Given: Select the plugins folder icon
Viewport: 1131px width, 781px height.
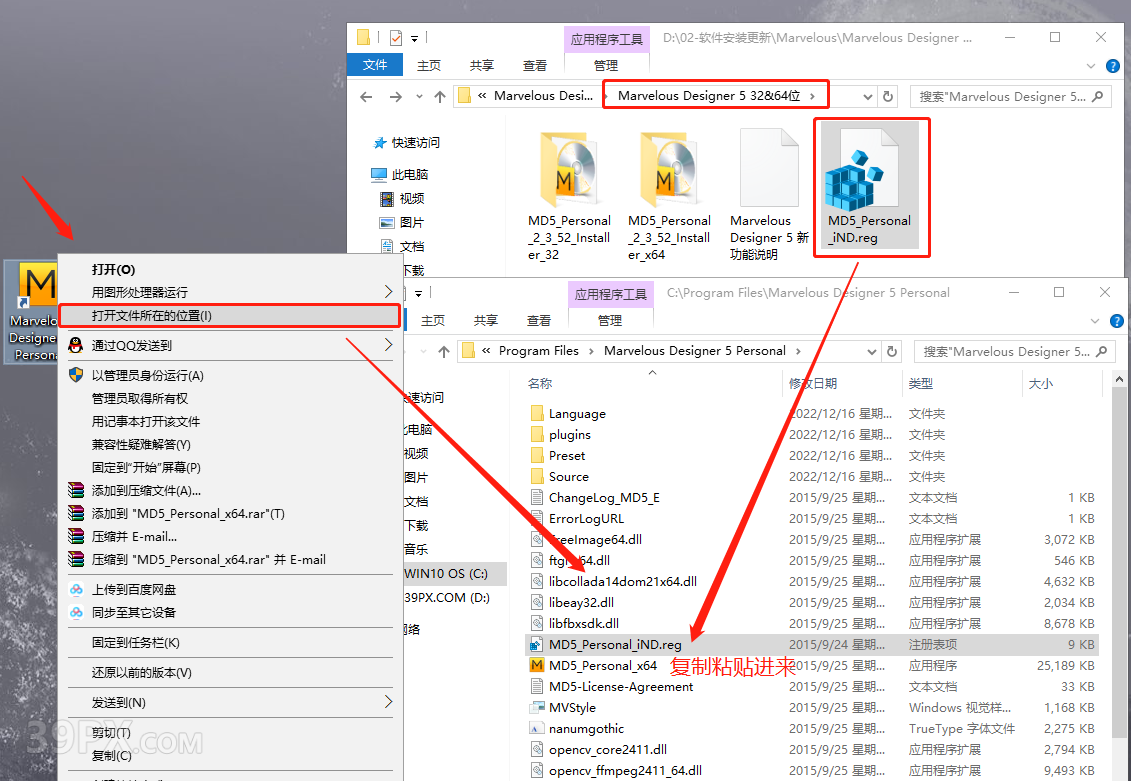Looking at the screenshot, I should coord(537,434).
